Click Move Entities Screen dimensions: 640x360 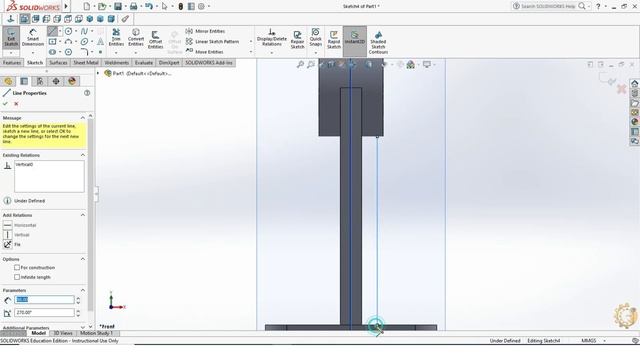tap(204, 52)
